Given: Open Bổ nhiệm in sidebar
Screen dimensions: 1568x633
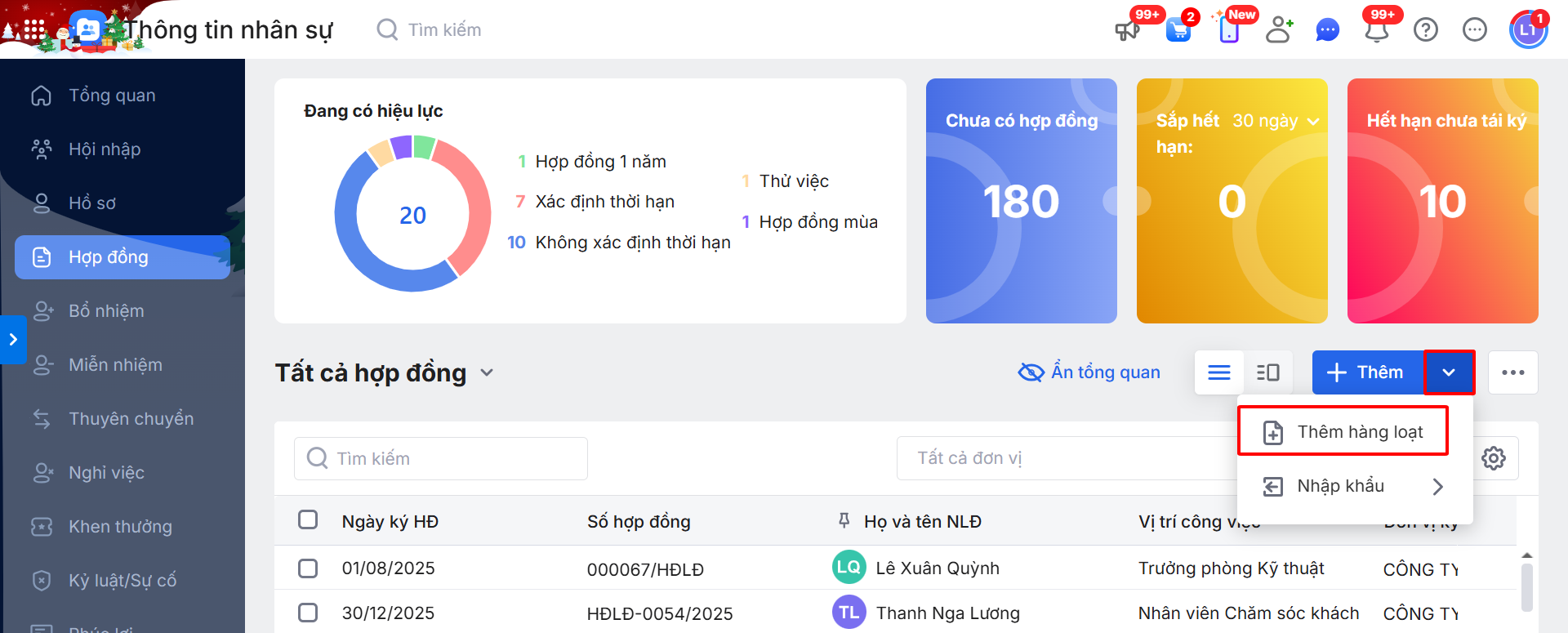Looking at the screenshot, I should [122, 311].
